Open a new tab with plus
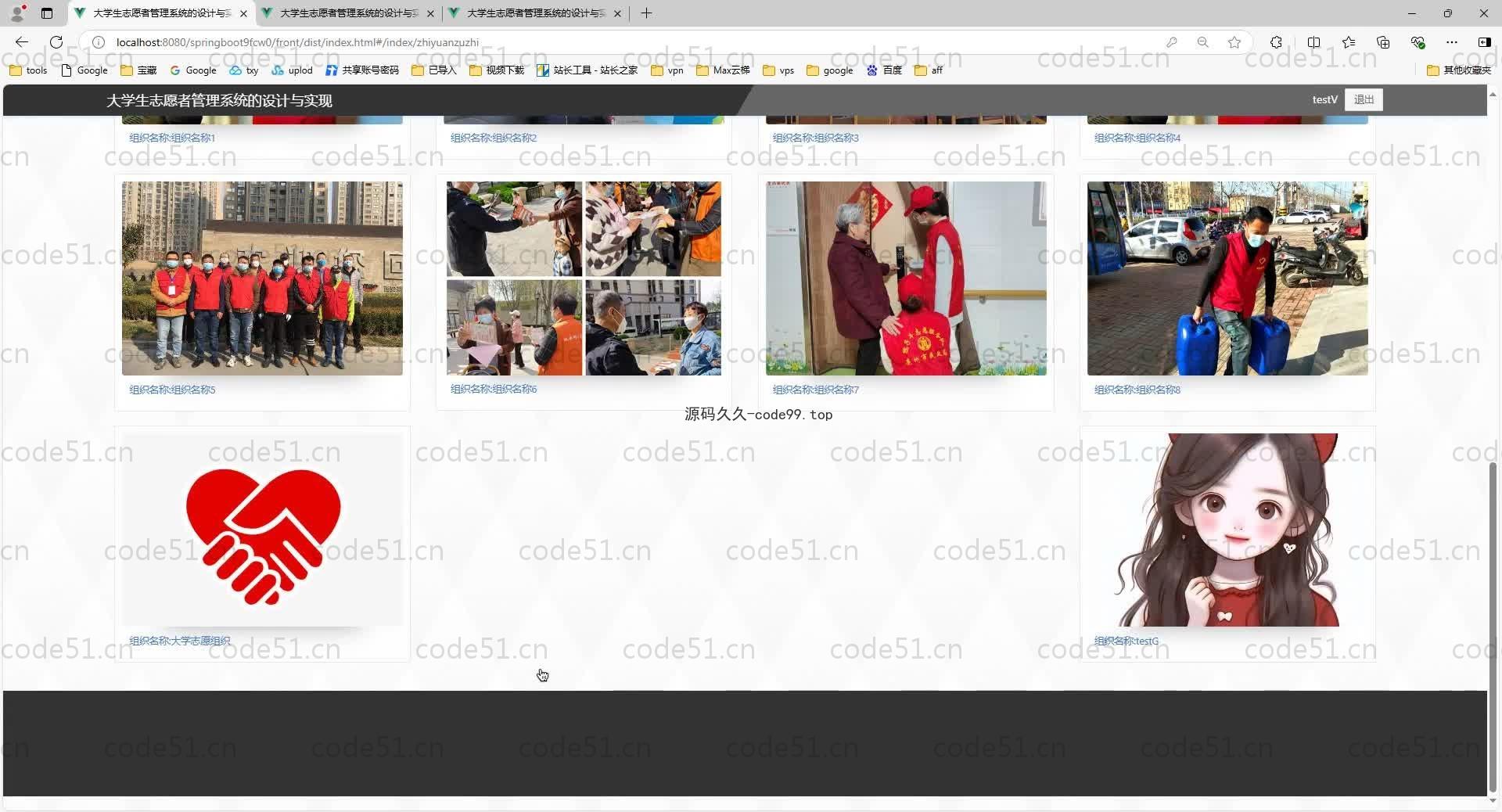Image resolution: width=1502 pixels, height=812 pixels. coord(646,13)
